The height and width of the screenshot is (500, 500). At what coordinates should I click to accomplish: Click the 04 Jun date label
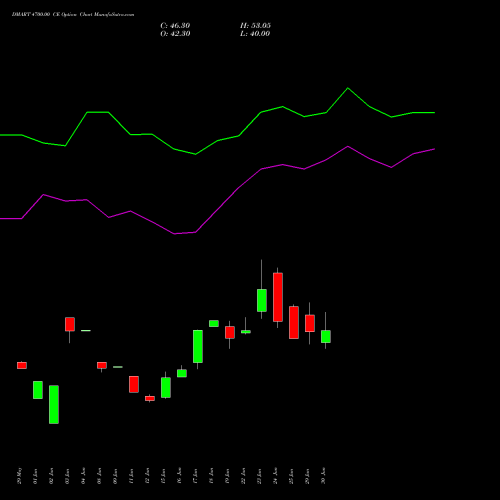(83, 476)
